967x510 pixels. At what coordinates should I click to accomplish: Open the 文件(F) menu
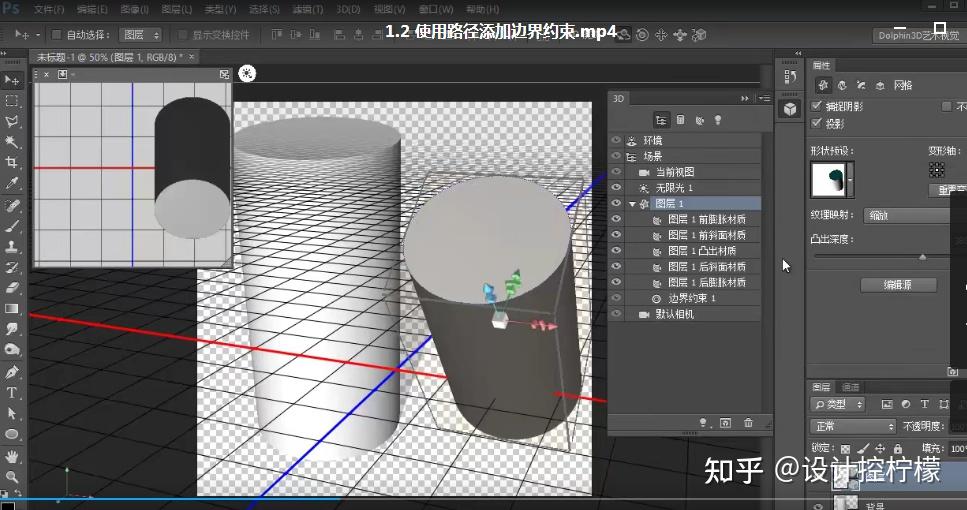click(x=49, y=9)
